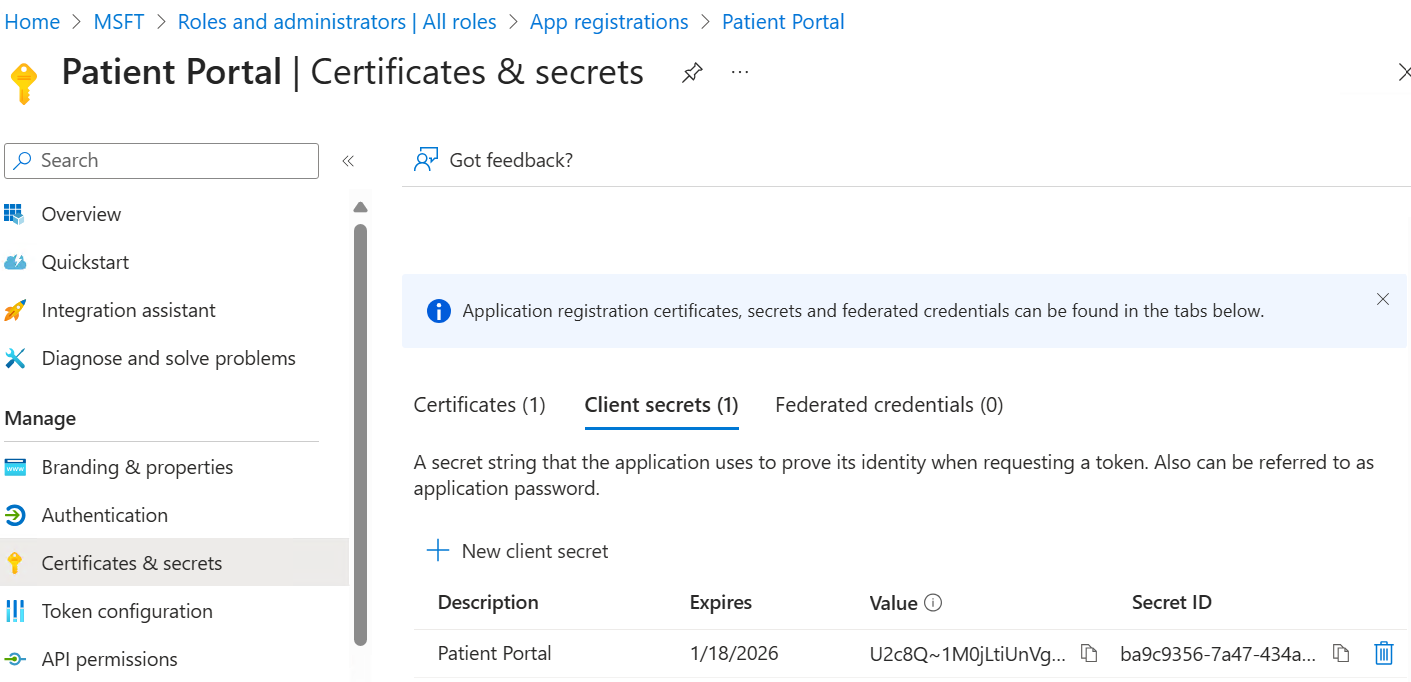Open Integration assistant from the sidebar
Screen dimensions: 1411x682
click(128, 310)
